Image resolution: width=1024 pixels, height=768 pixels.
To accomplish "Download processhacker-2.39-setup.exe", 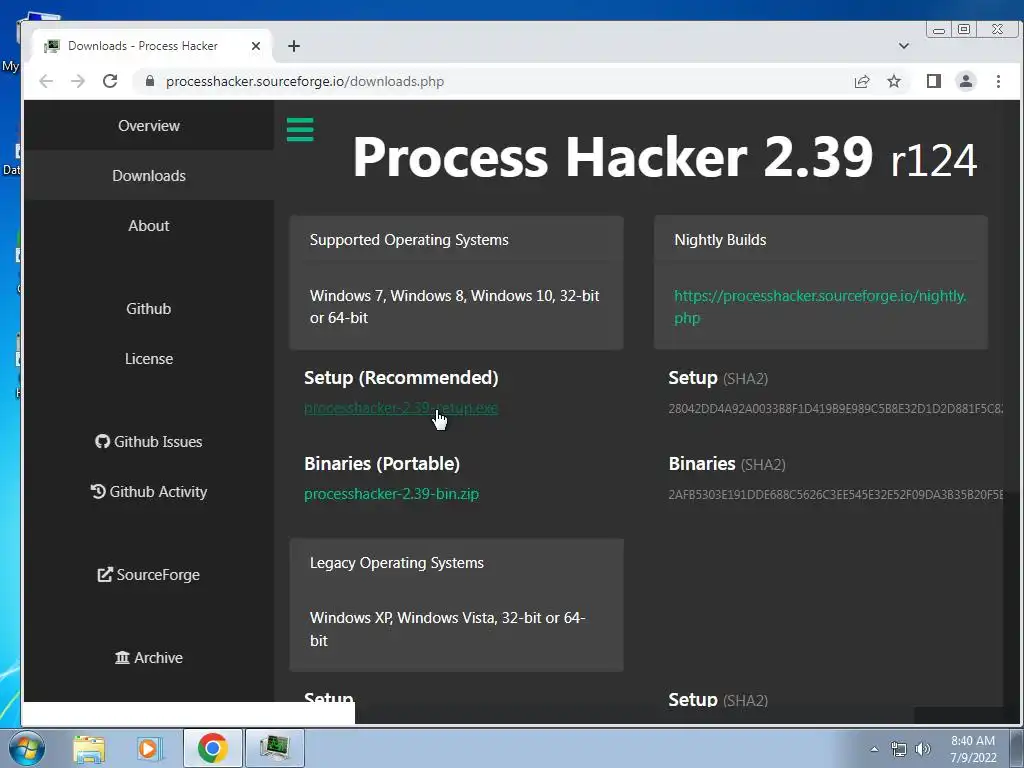I will click(401, 408).
